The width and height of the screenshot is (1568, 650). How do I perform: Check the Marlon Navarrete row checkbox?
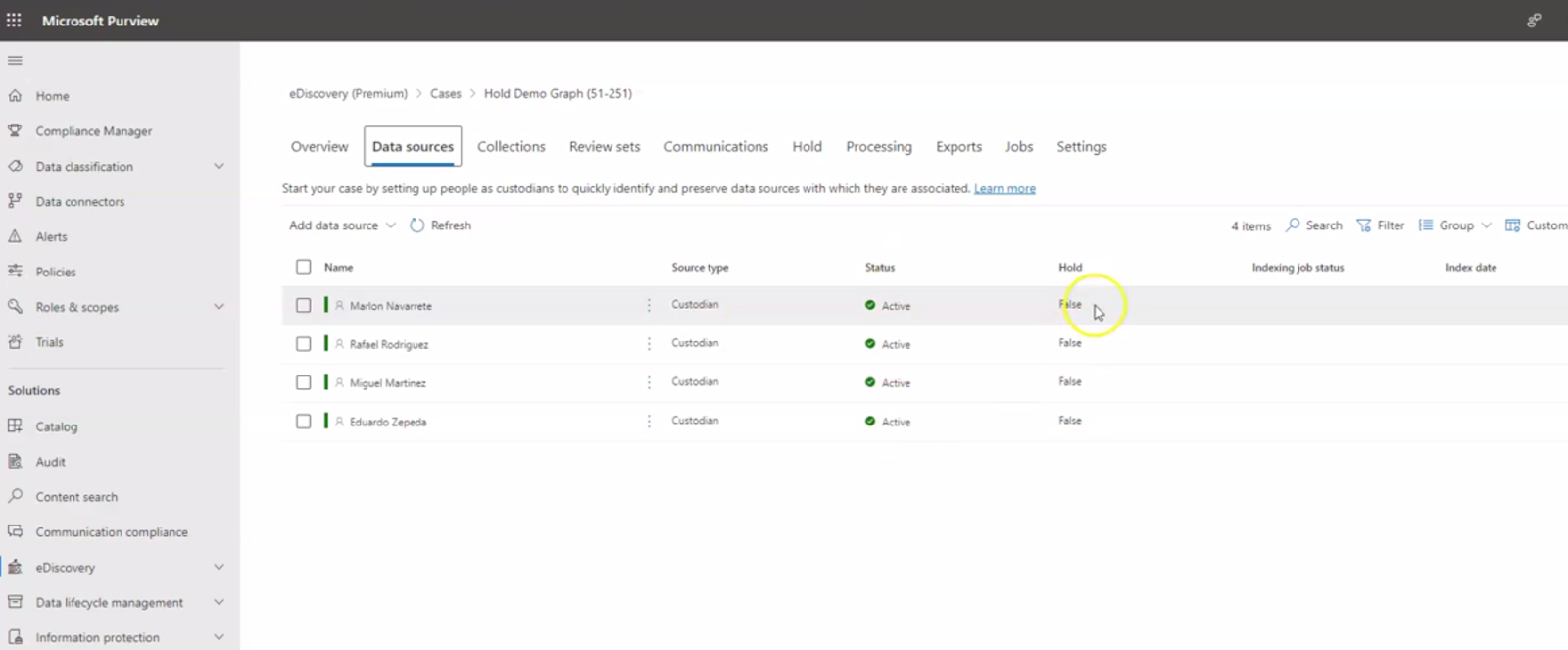click(x=304, y=306)
